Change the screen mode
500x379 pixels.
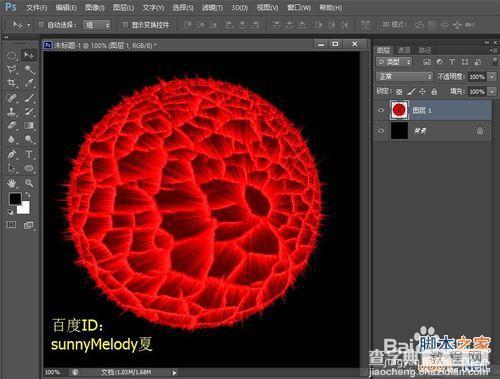29,225
